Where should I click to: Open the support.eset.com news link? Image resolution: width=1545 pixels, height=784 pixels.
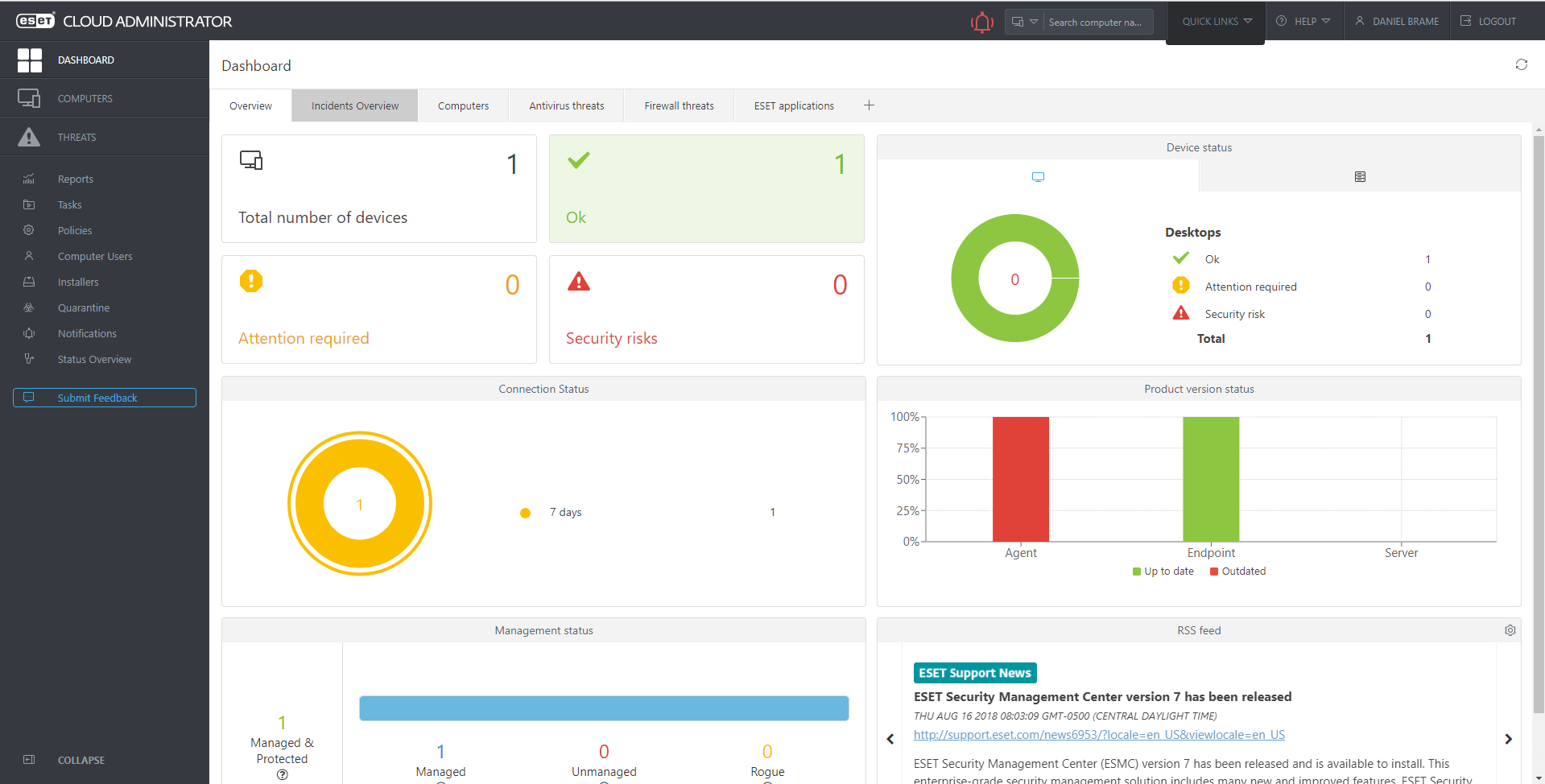pyautogui.click(x=1099, y=735)
